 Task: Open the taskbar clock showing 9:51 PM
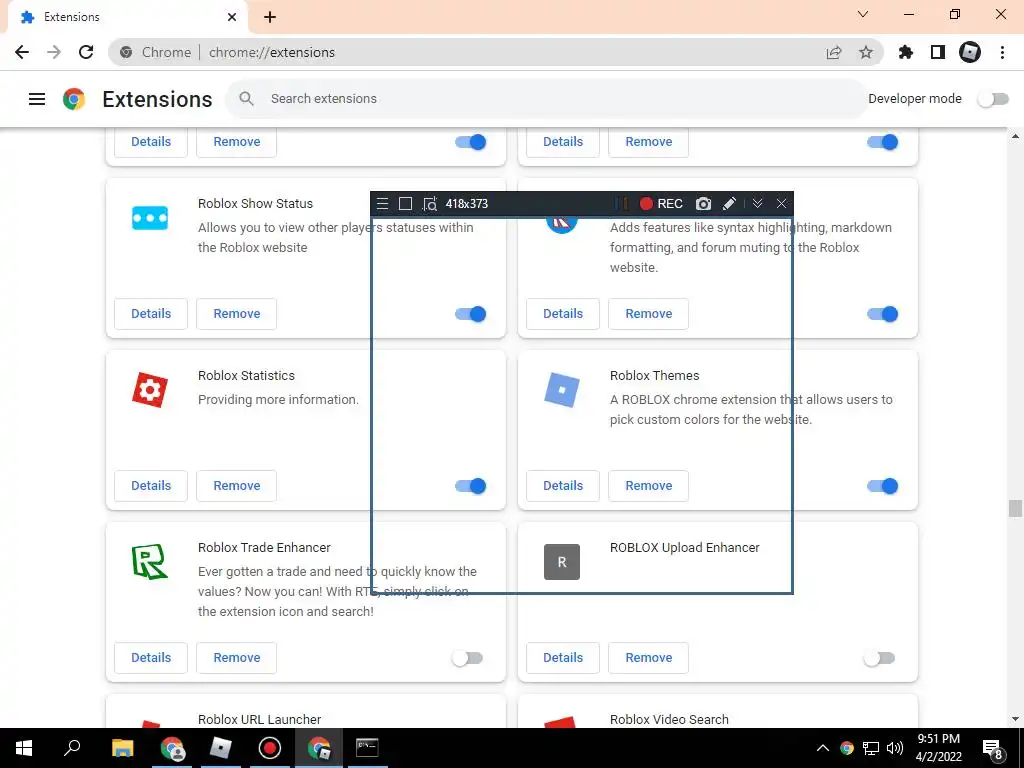coord(938,748)
